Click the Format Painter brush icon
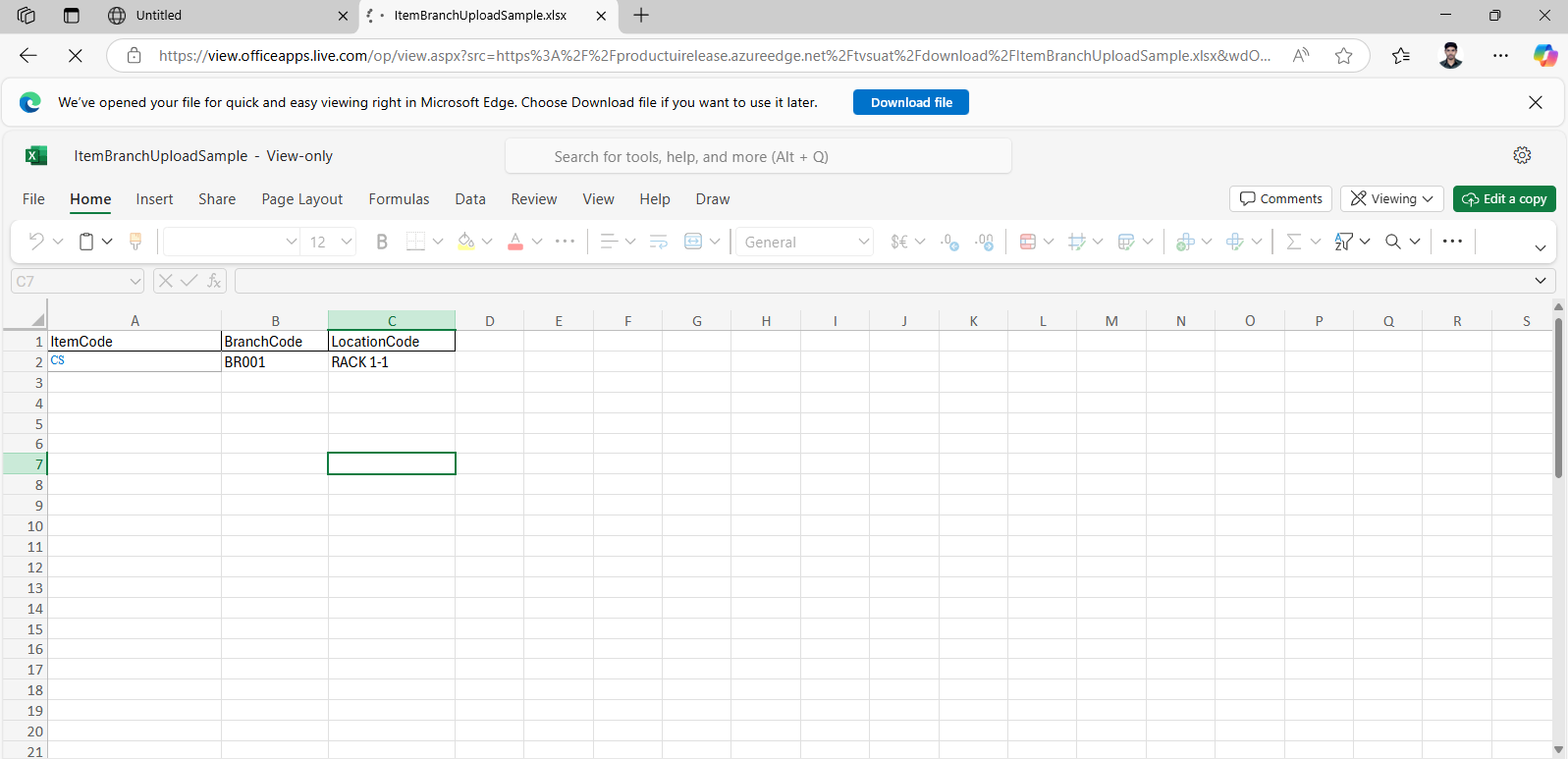The width and height of the screenshot is (1568, 759). pos(135,242)
